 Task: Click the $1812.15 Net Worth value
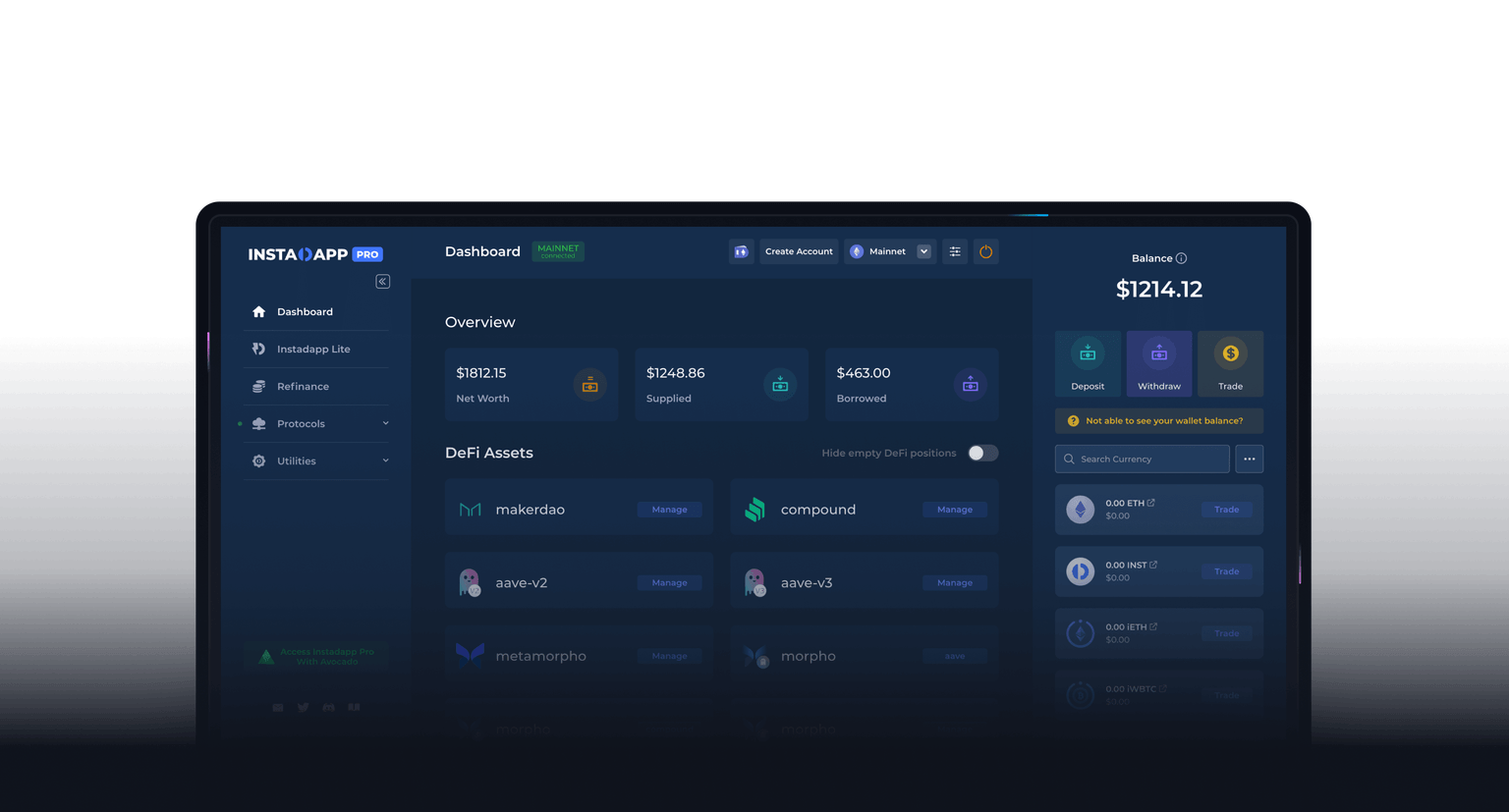(481, 373)
